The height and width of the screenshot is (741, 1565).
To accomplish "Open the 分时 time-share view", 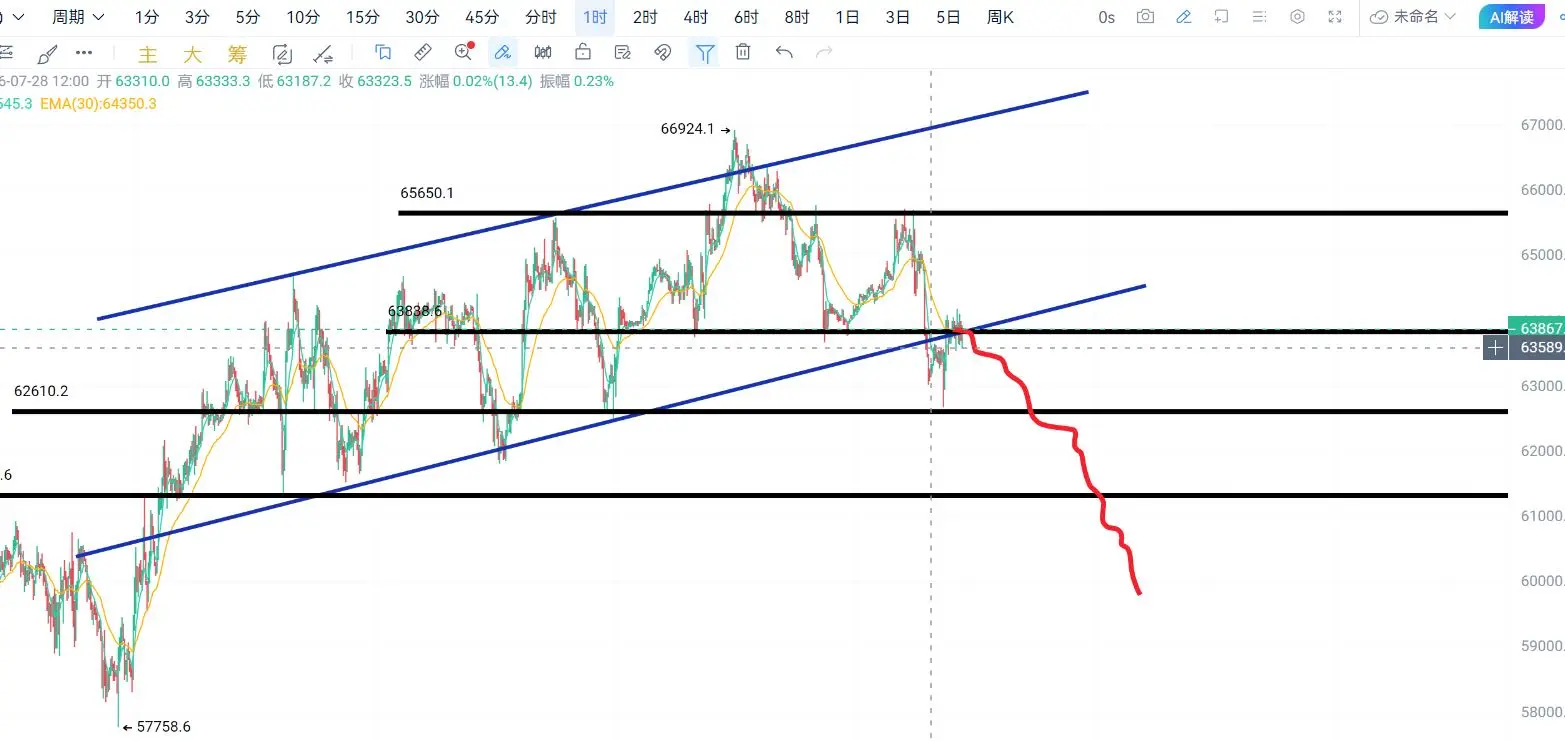I will (541, 17).
